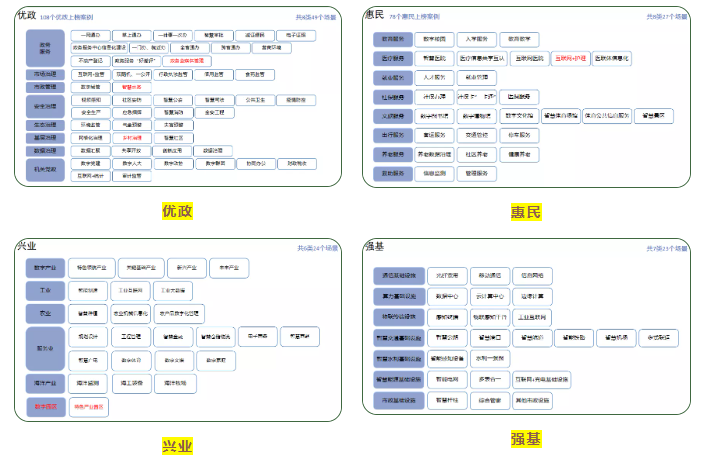
Task: Select the 海洋产业 category block
Action: click(46, 384)
